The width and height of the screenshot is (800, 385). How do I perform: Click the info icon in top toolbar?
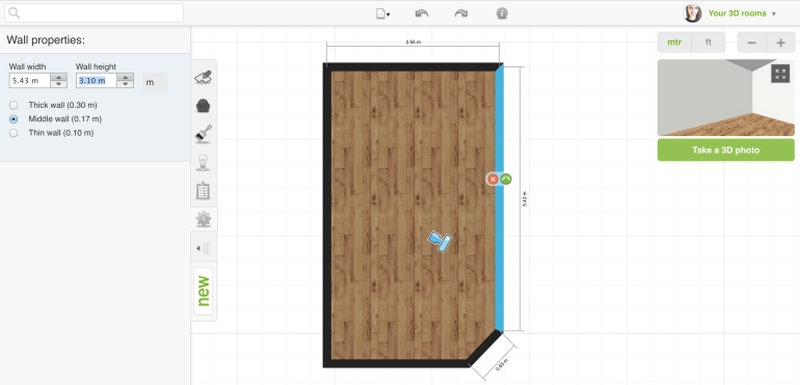[502, 14]
